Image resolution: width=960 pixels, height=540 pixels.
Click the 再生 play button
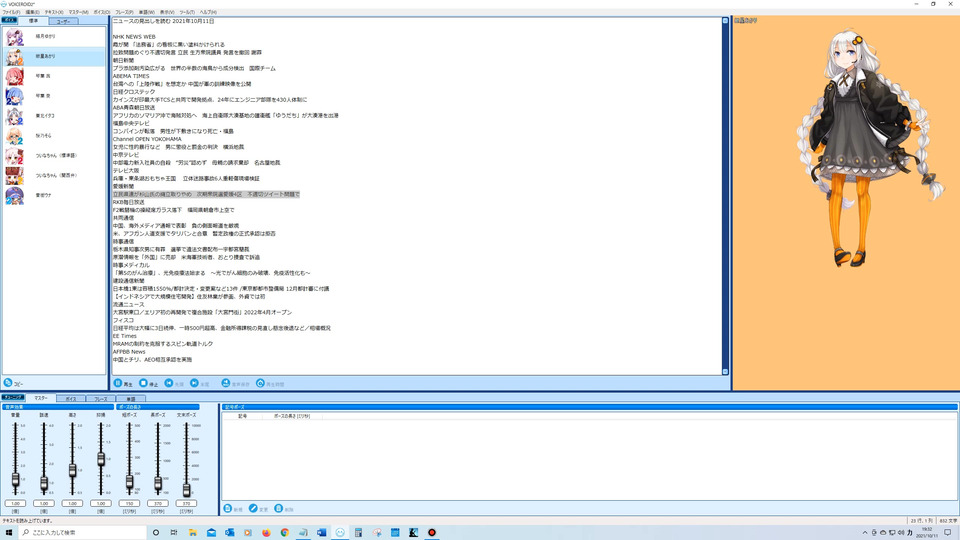tap(123, 383)
